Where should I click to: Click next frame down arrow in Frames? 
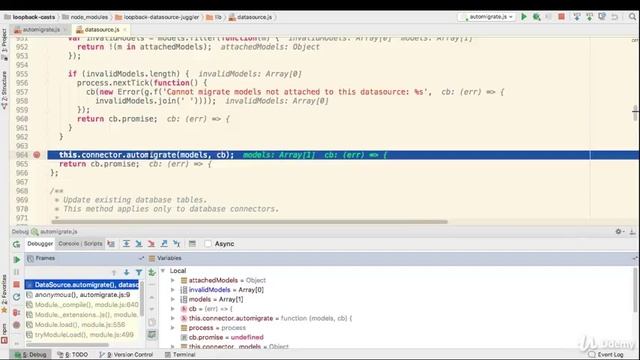coord(127,272)
